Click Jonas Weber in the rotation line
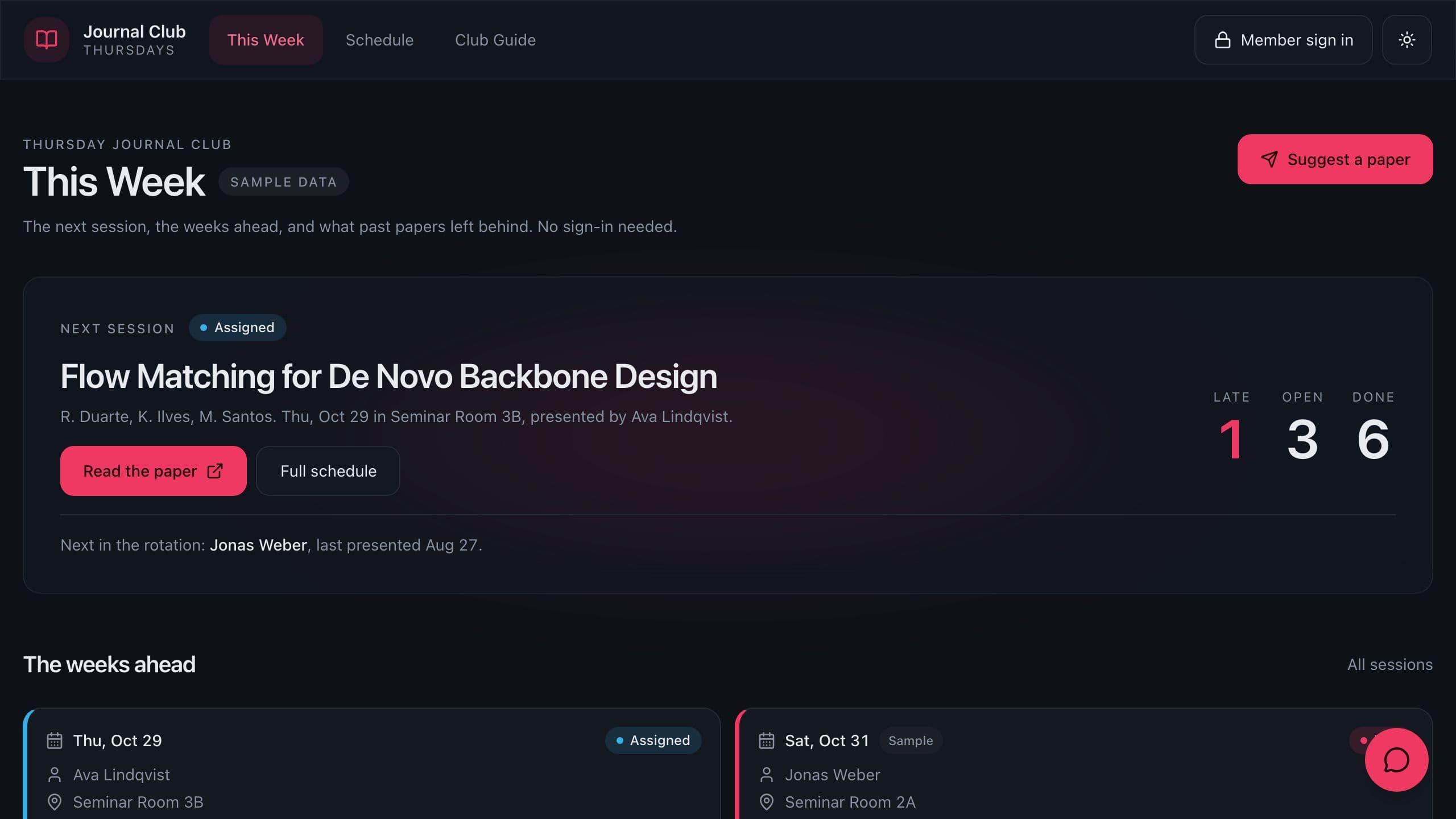1456x819 pixels. 258,545
